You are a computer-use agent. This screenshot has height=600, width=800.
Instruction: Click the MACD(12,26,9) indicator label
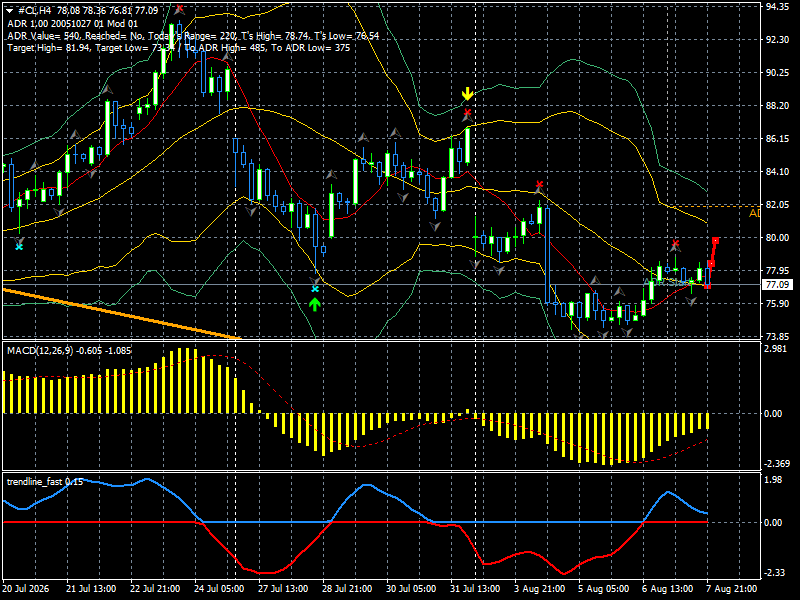pos(69,351)
